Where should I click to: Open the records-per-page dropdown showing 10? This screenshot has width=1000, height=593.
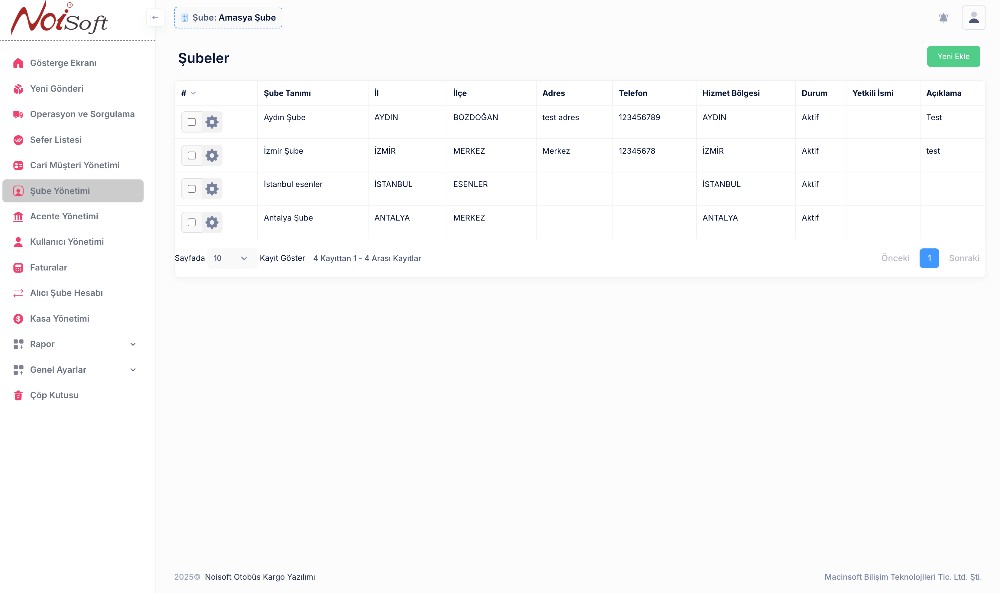click(x=230, y=258)
